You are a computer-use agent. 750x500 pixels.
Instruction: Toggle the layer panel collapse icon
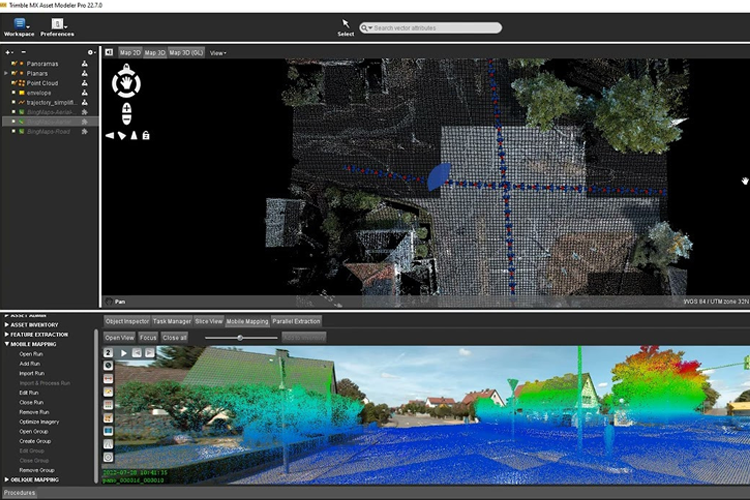click(109, 52)
